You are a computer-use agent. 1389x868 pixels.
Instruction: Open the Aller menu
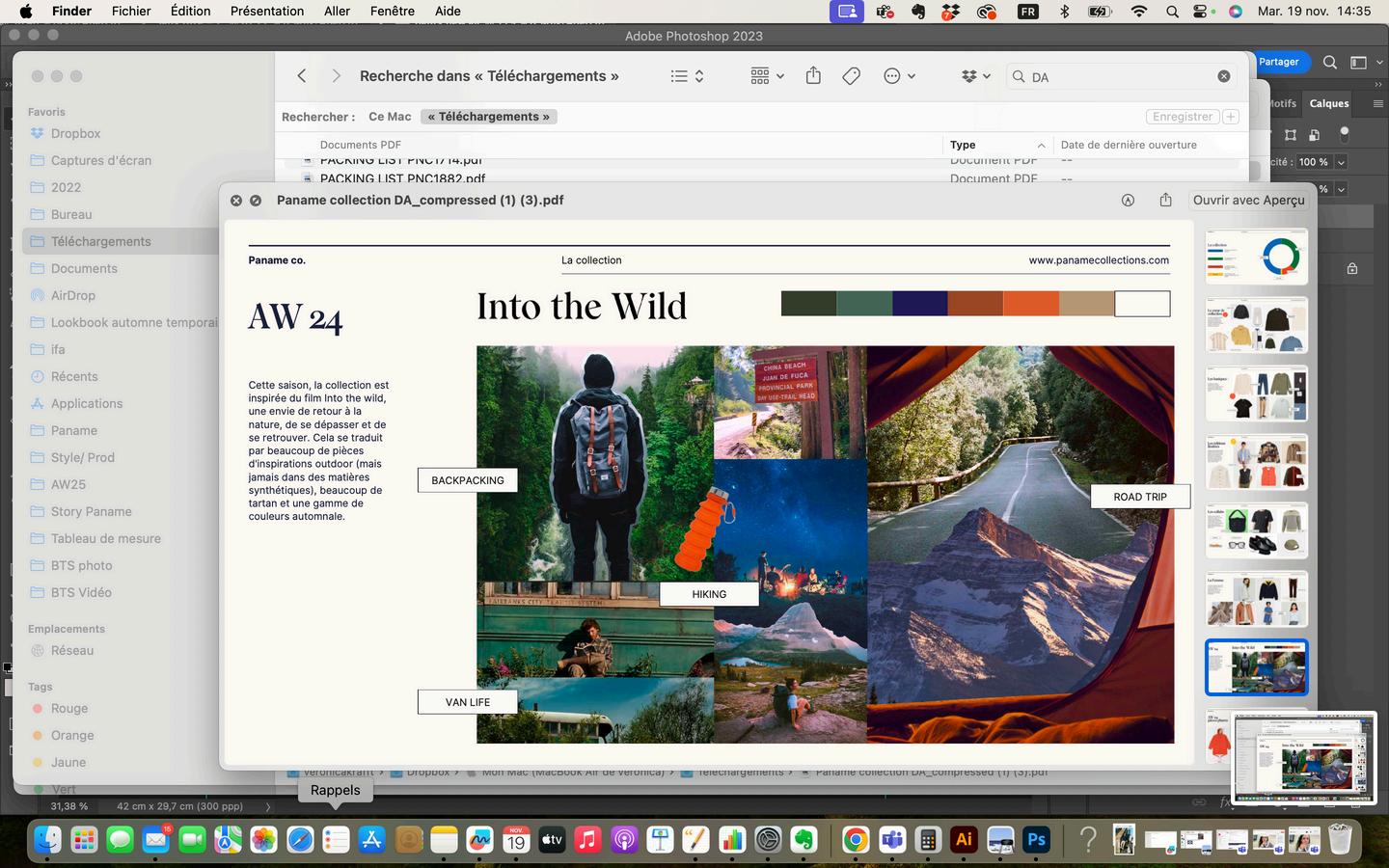pos(337,12)
